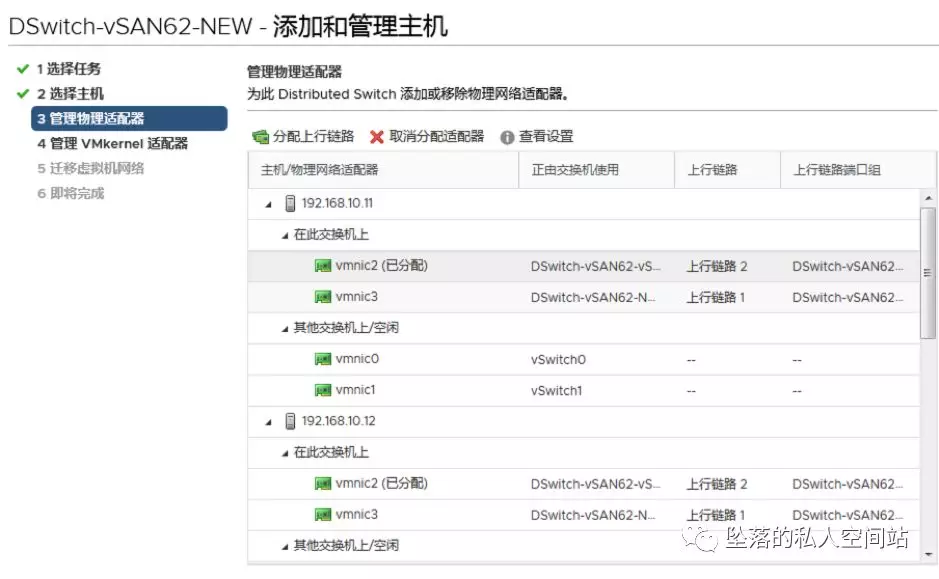
Task: Click host icon for 192.168.10.12
Action: coord(290,422)
